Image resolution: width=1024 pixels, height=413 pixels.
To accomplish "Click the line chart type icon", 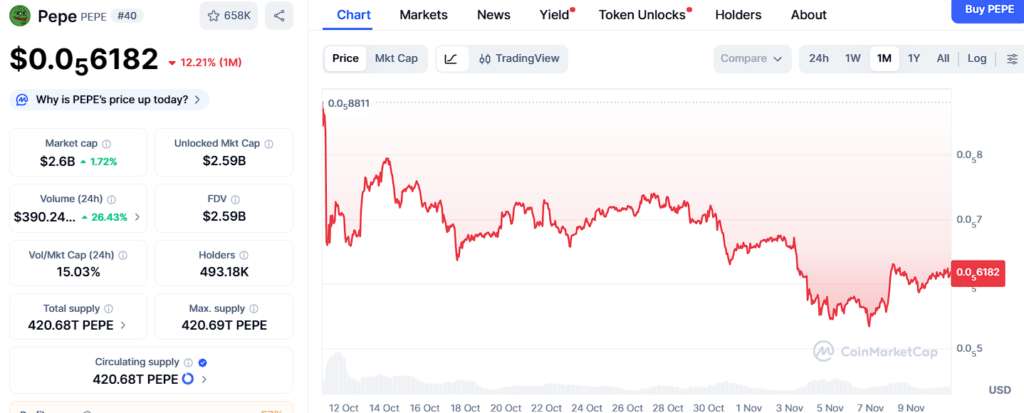I will (451, 58).
